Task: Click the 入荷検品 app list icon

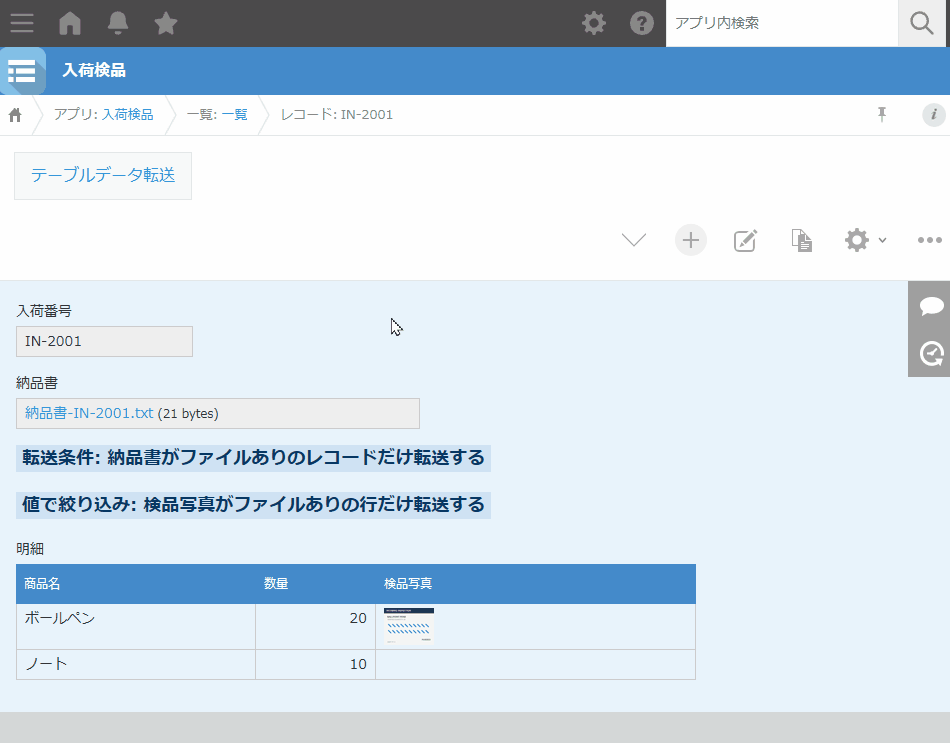Action: [x=22, y=71]
